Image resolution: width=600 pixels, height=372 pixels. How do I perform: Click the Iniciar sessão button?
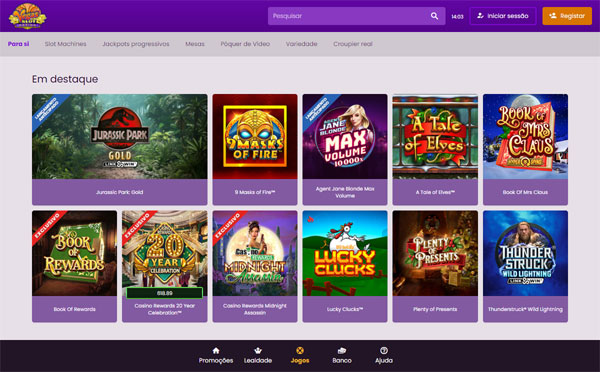pyautogui.click(x=502, y=16)
